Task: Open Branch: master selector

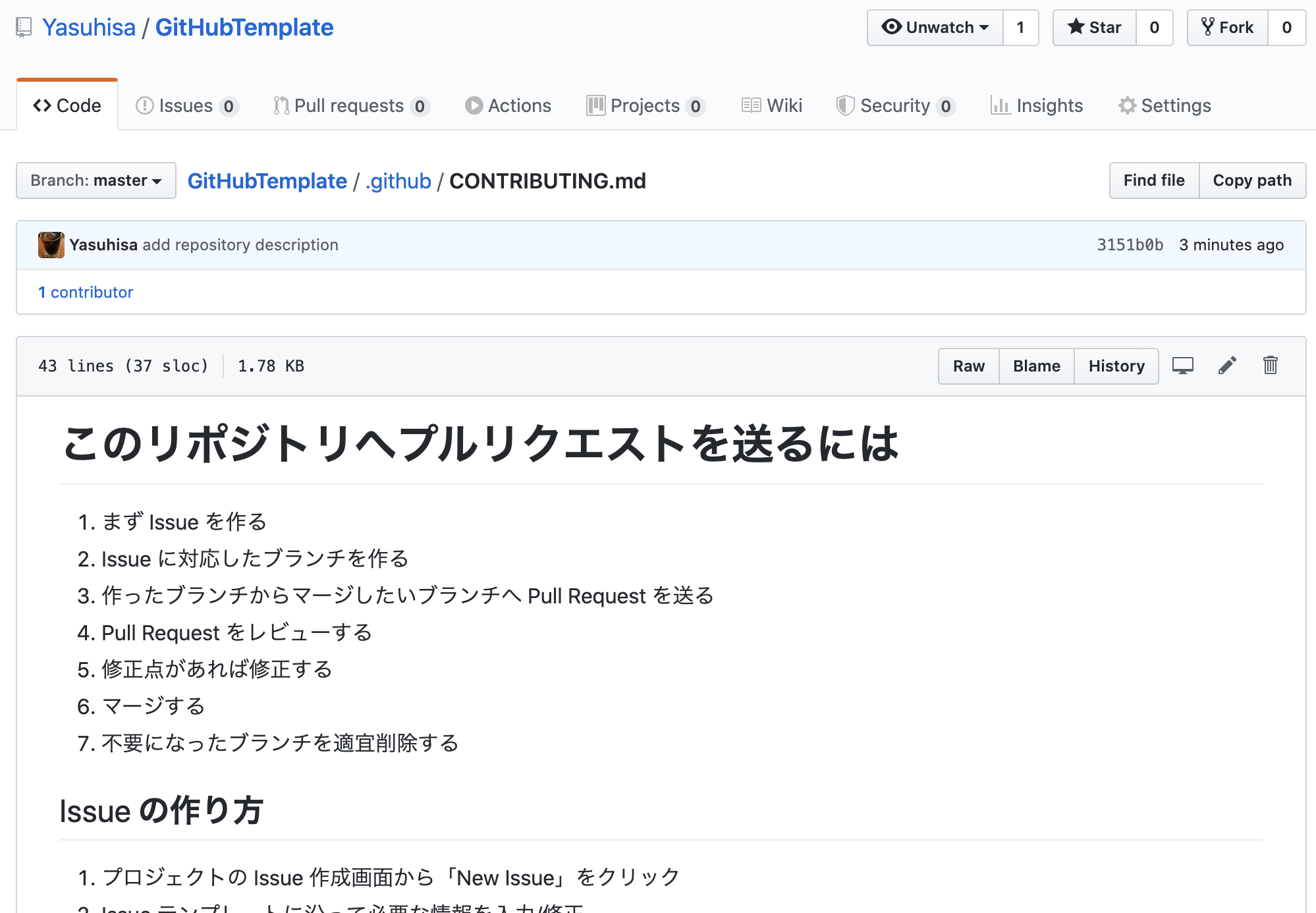Action: (x=96, y=180)
